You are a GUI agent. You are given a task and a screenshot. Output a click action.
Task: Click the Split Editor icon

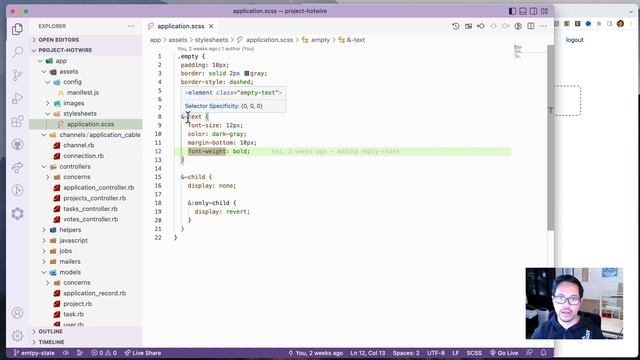point(531,26)
